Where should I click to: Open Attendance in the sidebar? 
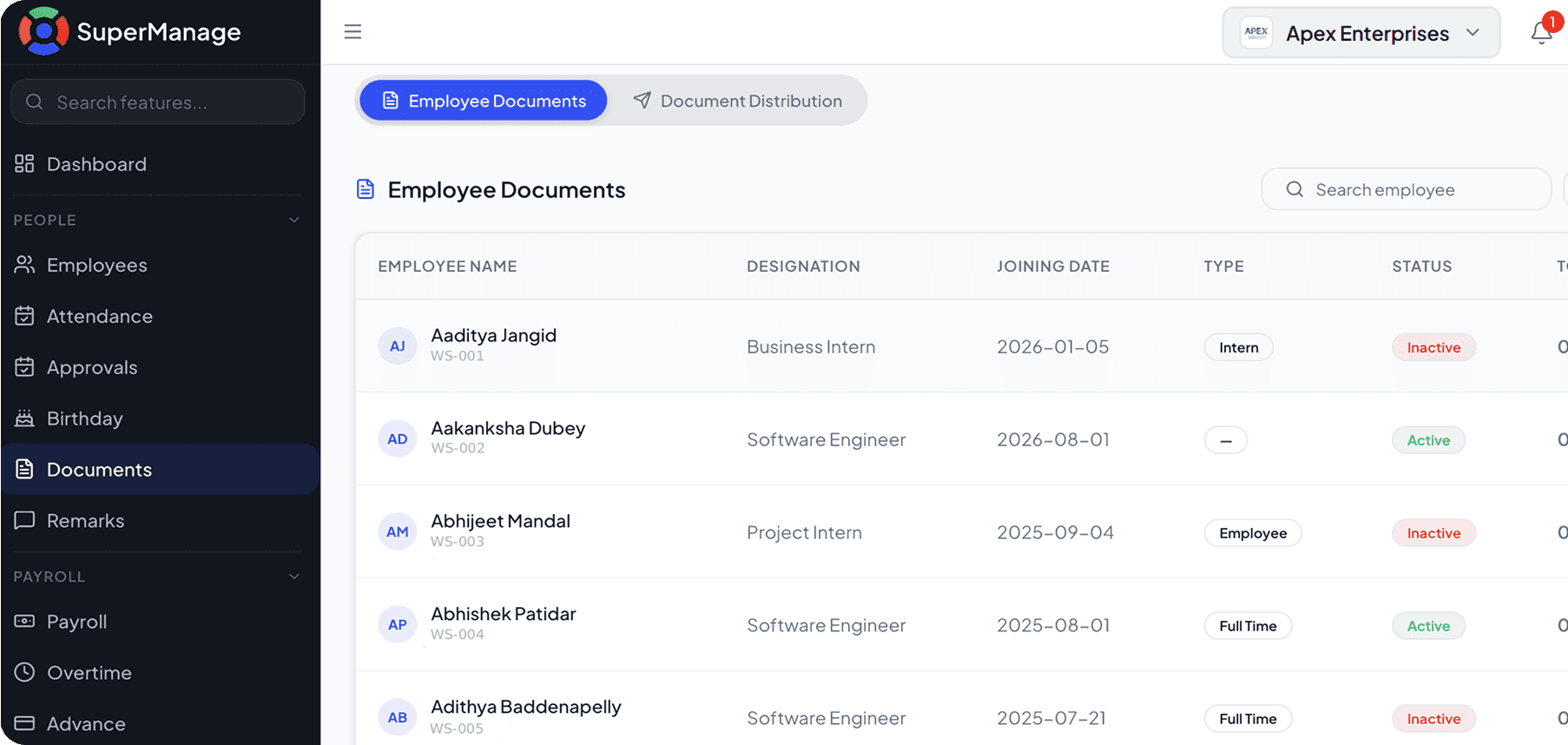[160, 316]
